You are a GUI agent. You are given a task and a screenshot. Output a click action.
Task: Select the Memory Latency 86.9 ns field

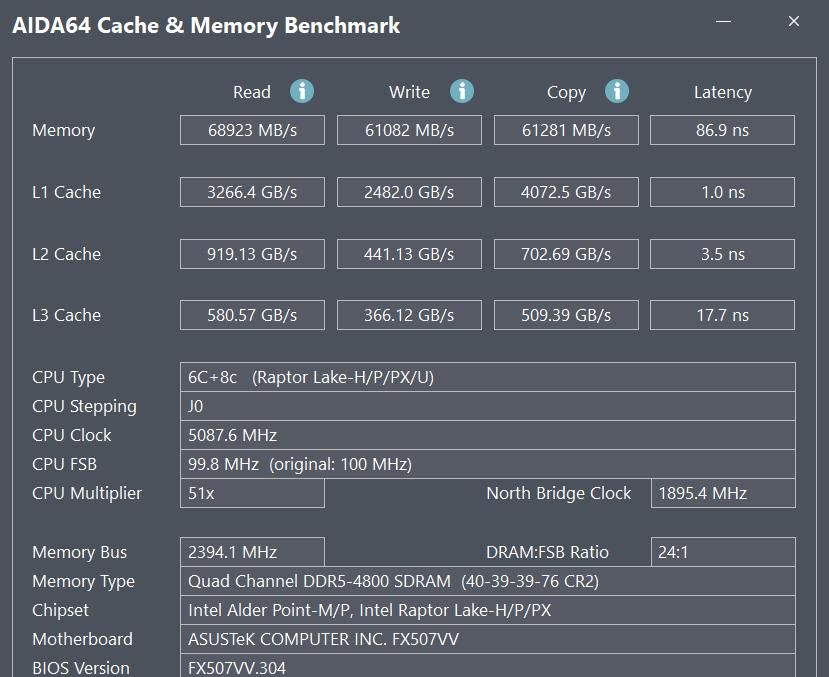(x=722, y=130)
